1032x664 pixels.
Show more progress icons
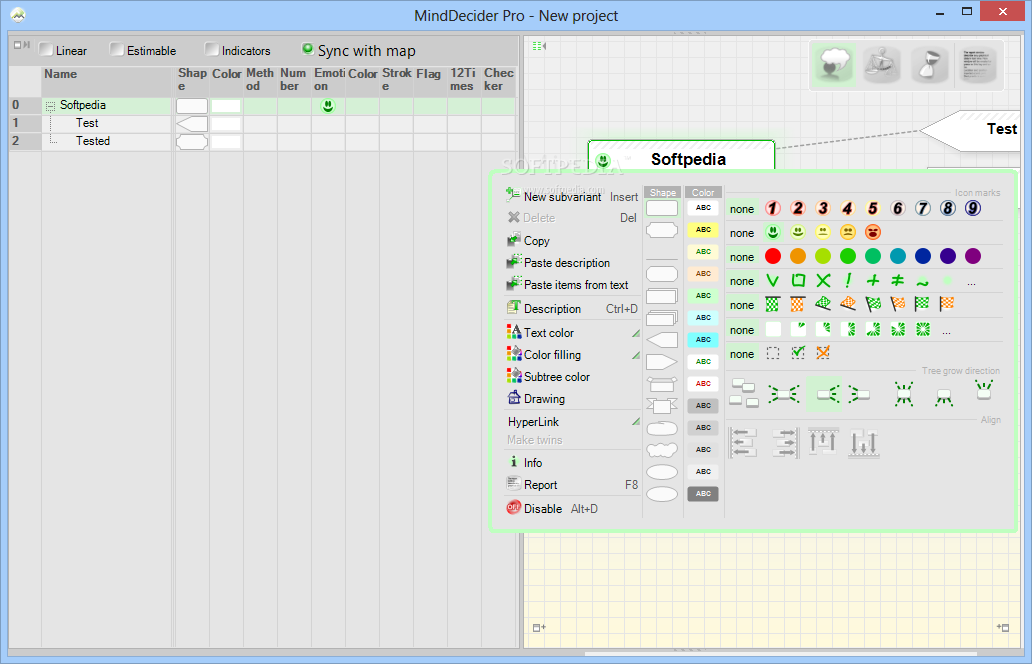[946, 332]
